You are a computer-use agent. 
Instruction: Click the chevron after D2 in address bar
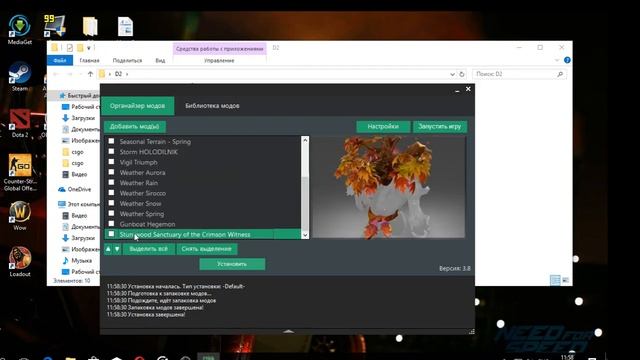pyautogui.click(x=127, y=74)
